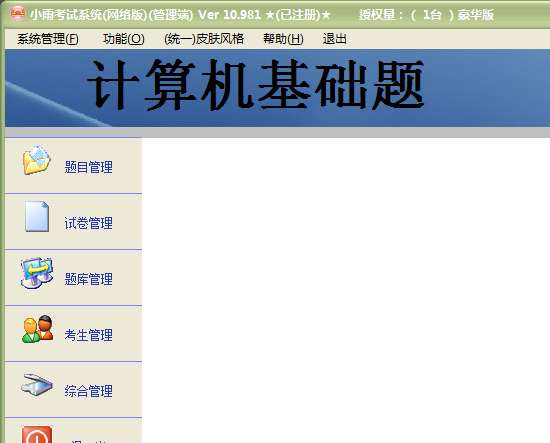Open the (统一)皮肤风格 skin menu
This screenshot has width=550, height=443.
coord(204,39)
